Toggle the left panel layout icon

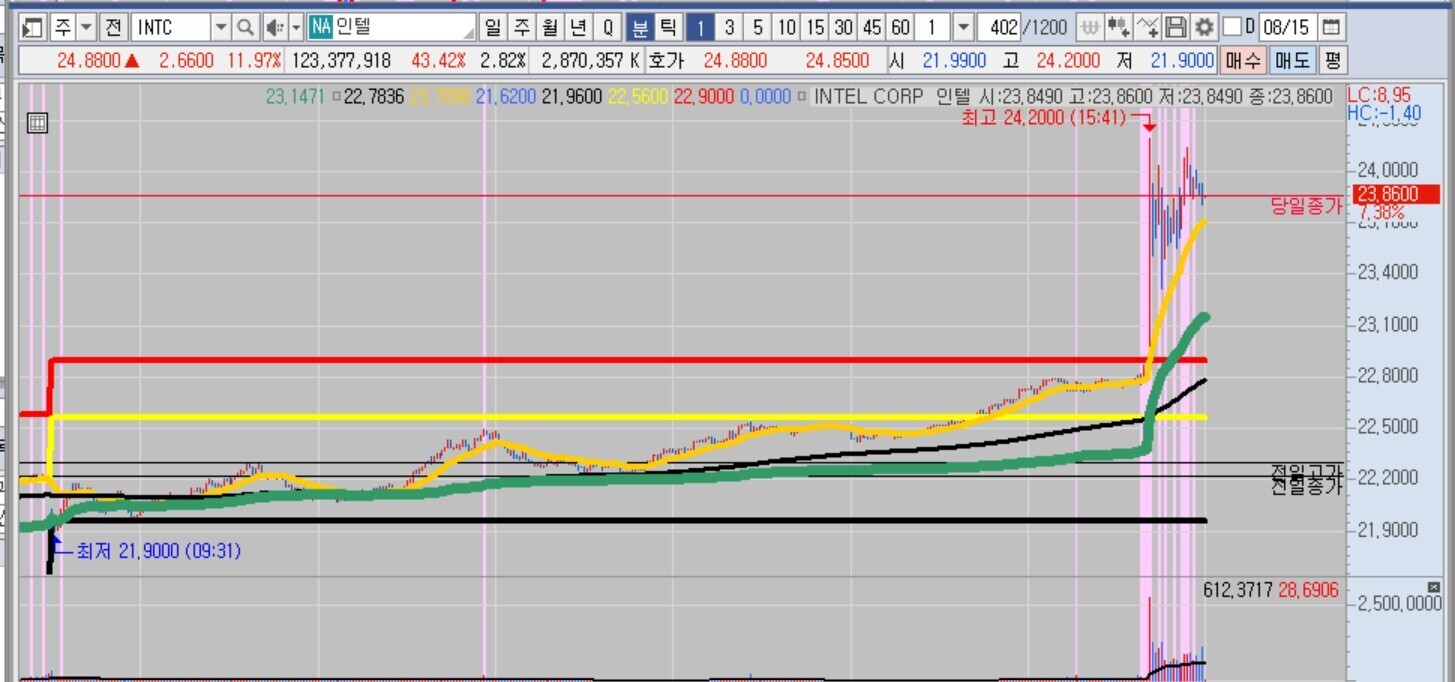point(33,26)
